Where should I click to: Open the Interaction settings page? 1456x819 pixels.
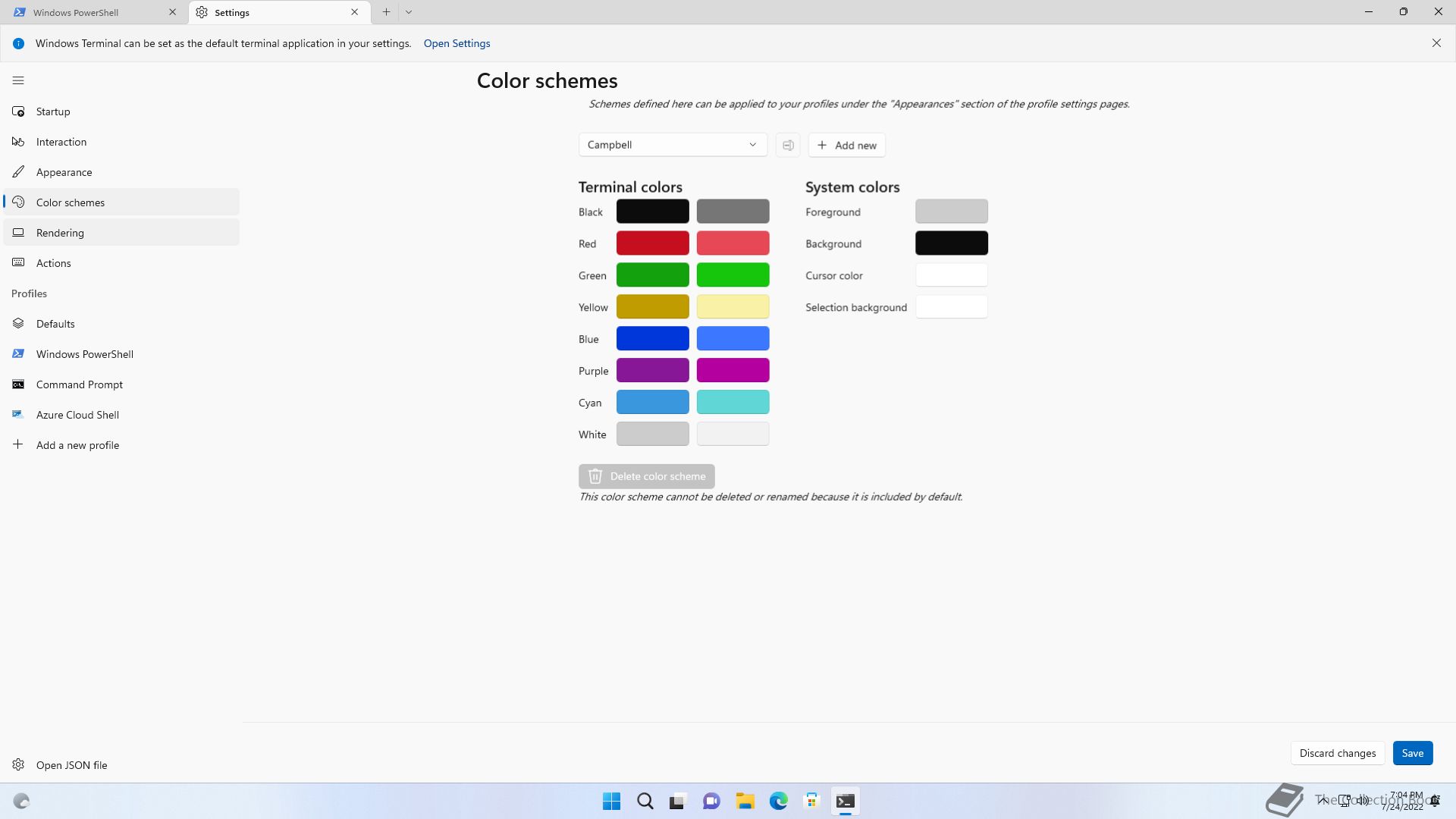[121, 142]
